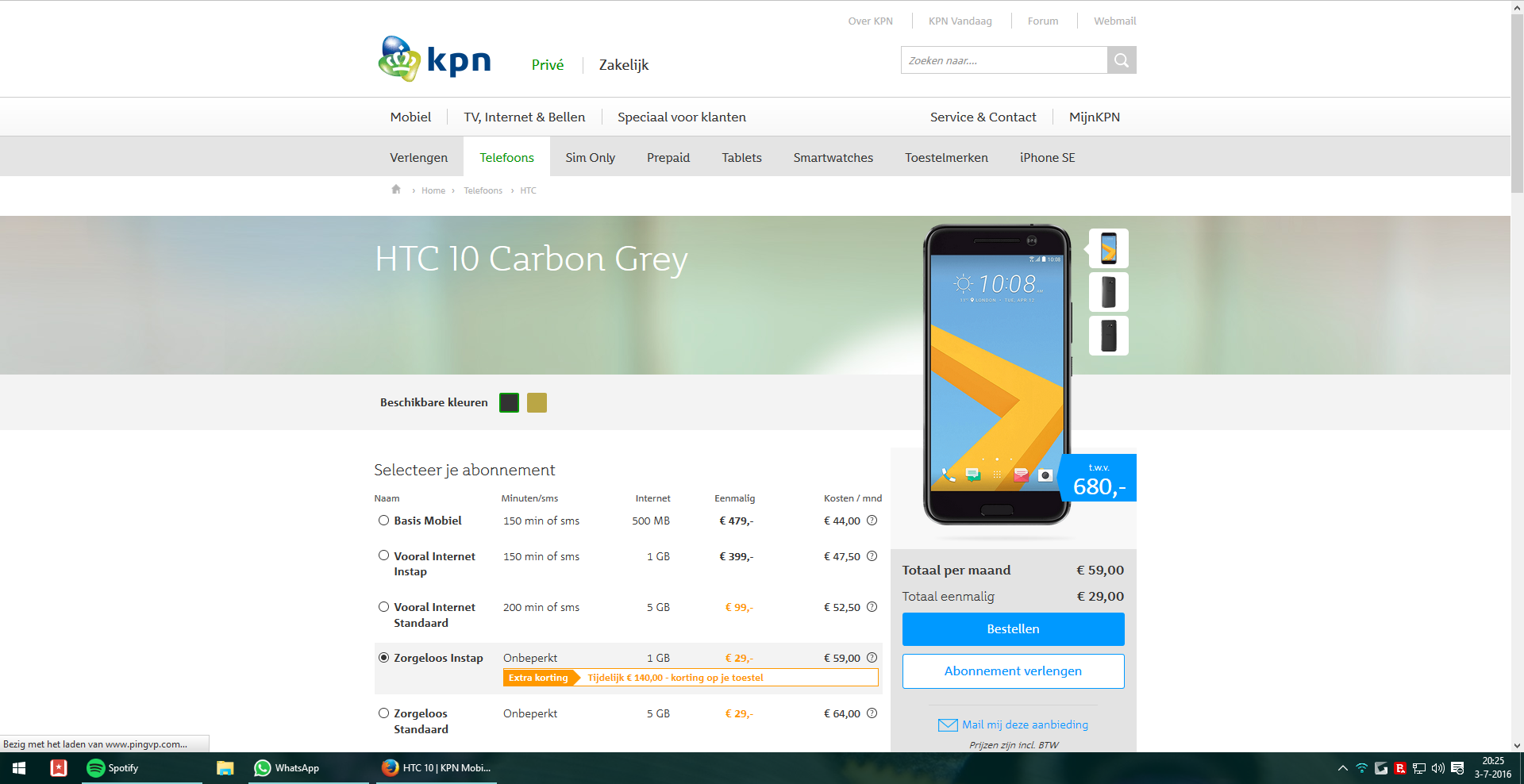The image size is (1524, 784).
Task: Switch to the Tablets tab
Action: [742, 157]
